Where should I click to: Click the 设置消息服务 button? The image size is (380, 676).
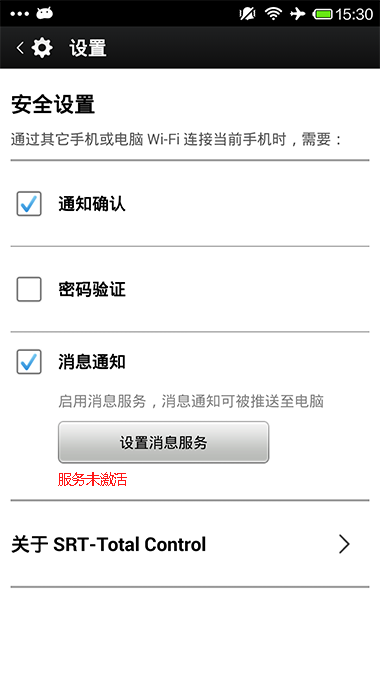pyautogui.click(x=163, y=442)
